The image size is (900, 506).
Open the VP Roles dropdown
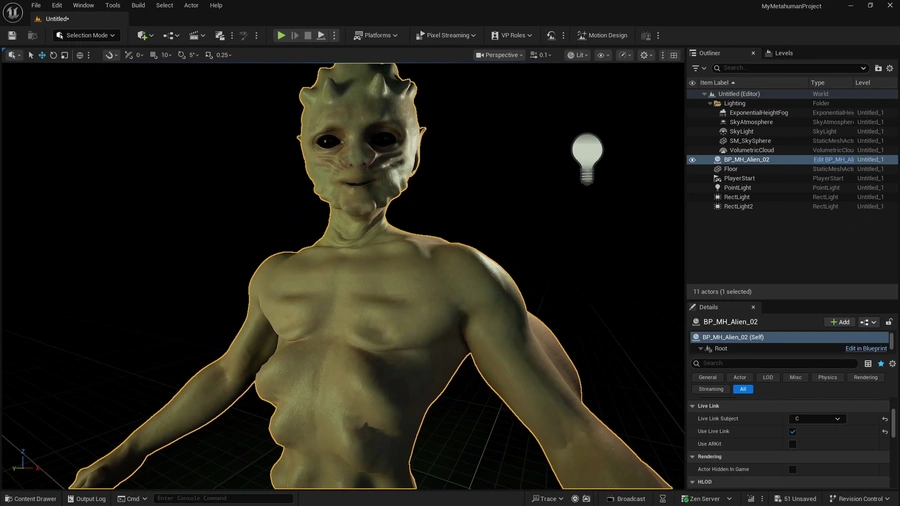pyautogui.click(x=511, y=36)
